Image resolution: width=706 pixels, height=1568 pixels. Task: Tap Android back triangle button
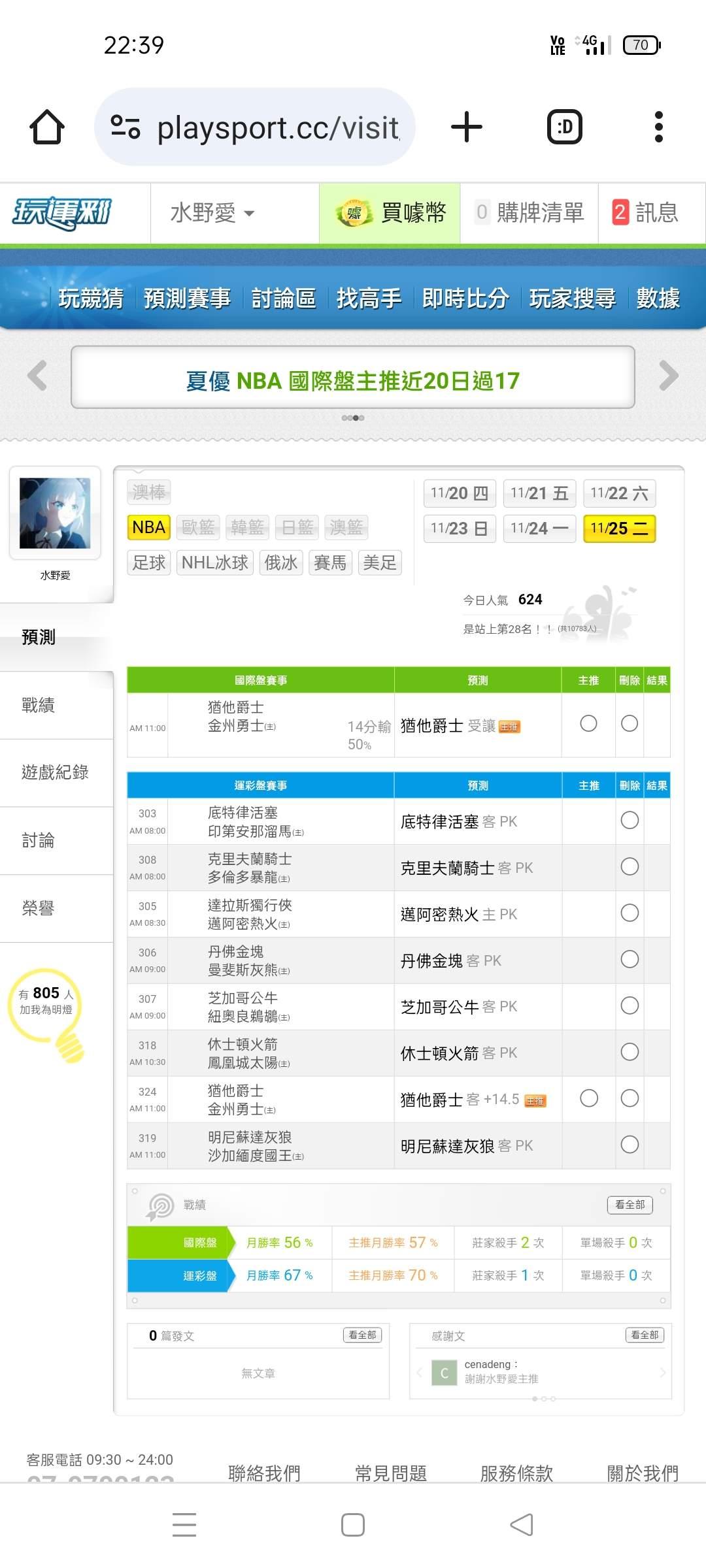tap(522, 1524)
